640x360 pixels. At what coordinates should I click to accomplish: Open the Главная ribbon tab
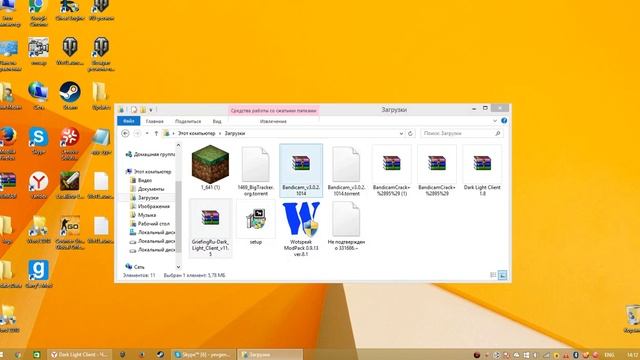(155, 121)
